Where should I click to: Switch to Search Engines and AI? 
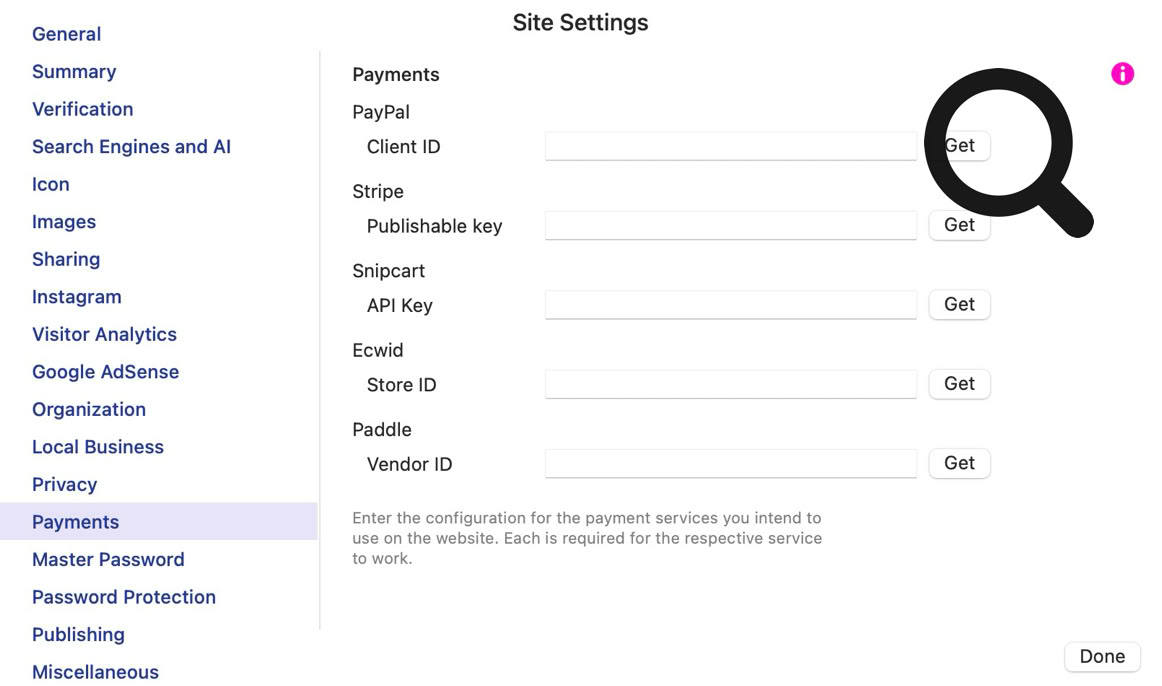[131, 147]
